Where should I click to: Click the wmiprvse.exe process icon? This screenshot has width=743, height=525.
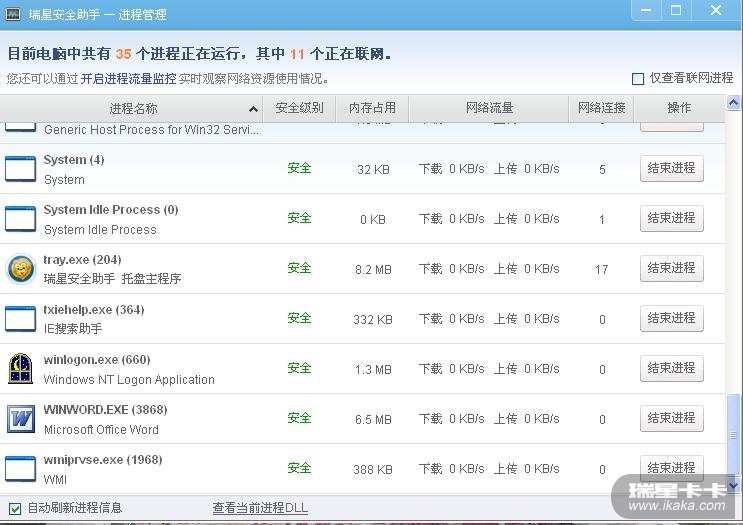pos(20,468)
